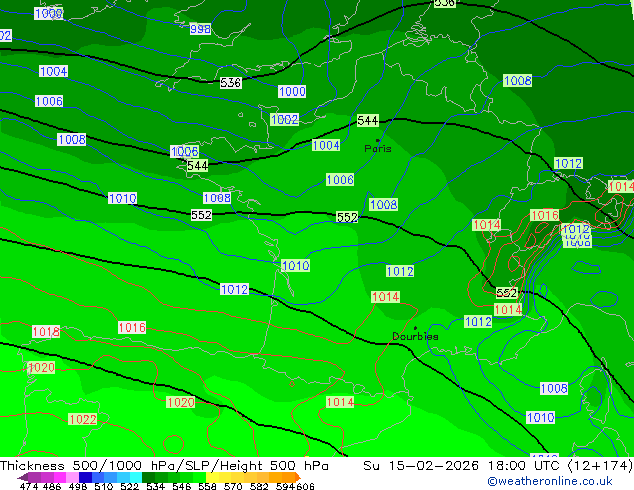Screen dimensions: 634x490
Task: Click the Paris city label
Action: (378, 149)
